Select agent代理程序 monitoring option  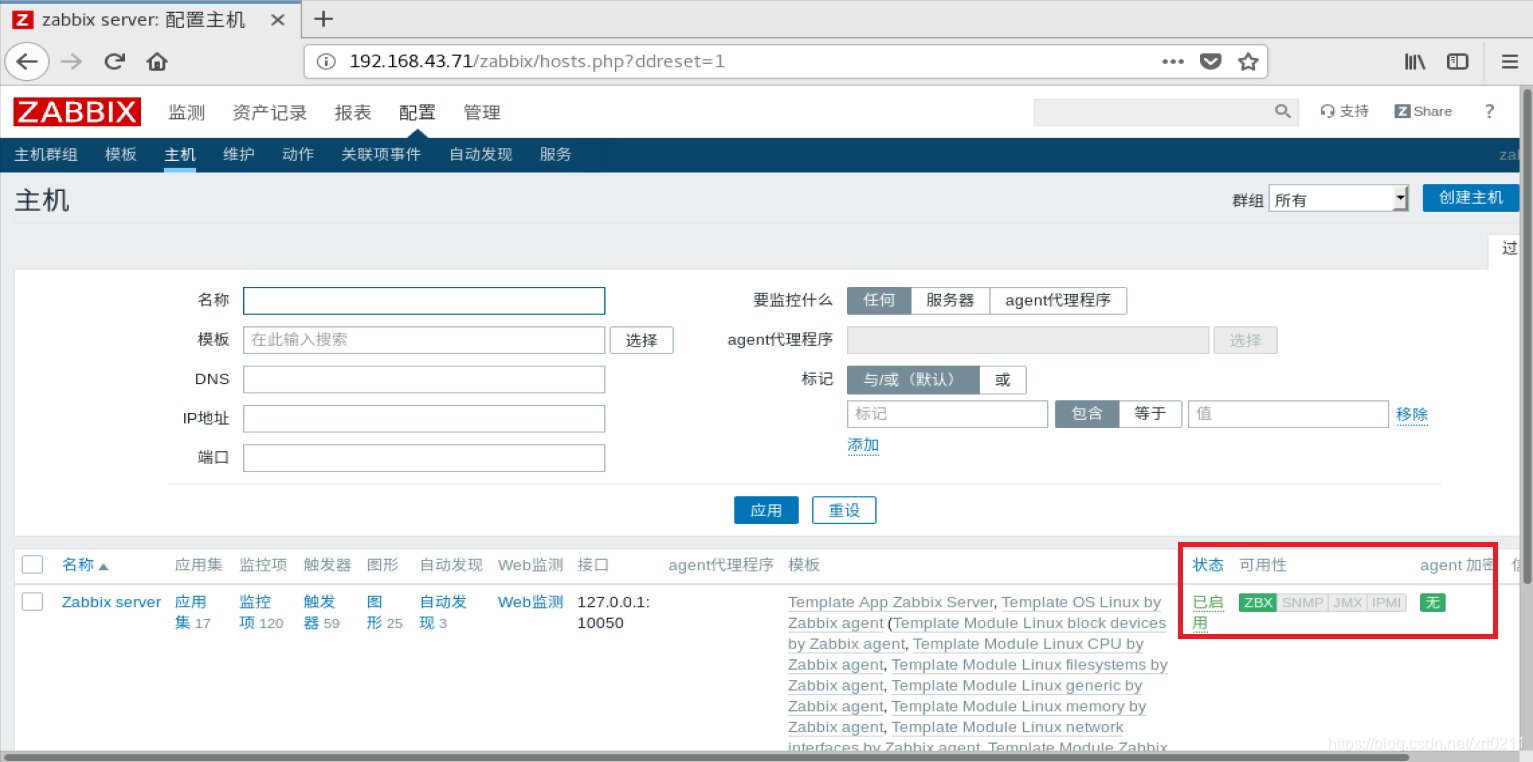click(x=1058, y=300)
